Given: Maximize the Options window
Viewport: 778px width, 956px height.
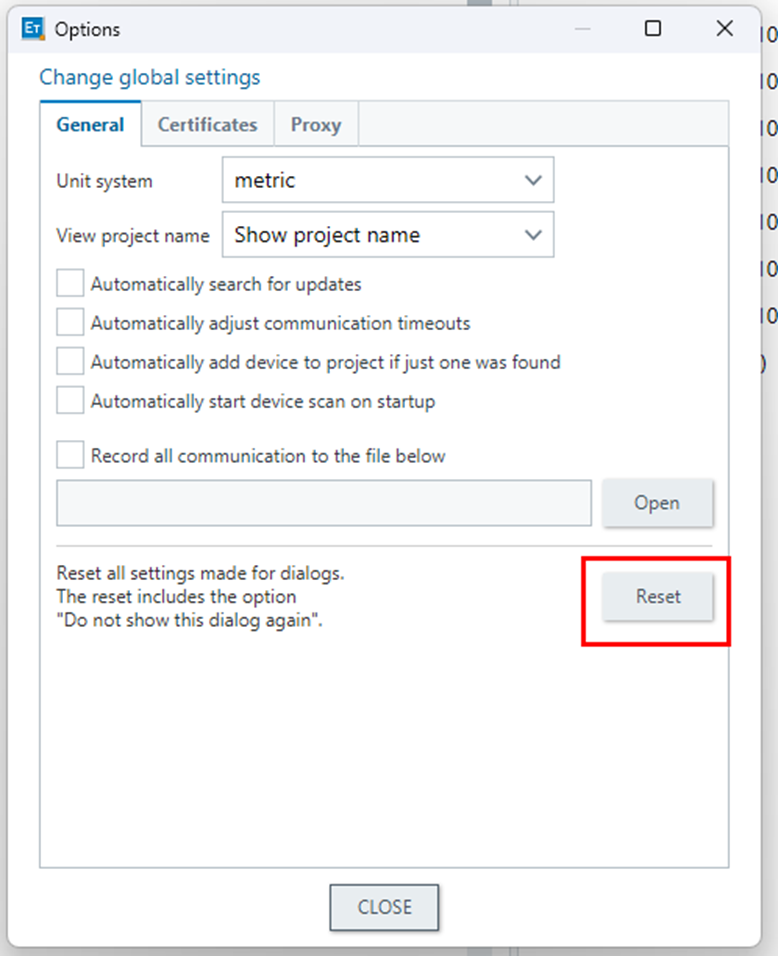Looking at the screenshot, I should point(653,29).
